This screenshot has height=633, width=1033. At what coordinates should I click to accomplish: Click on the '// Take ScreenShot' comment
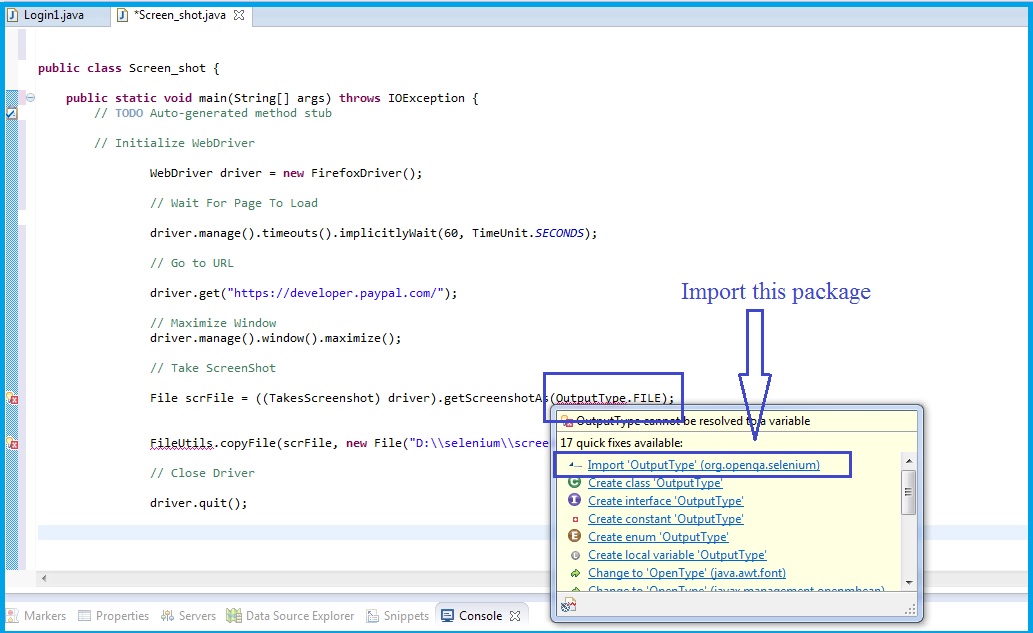pyautogui.click(x=213, y=368)
